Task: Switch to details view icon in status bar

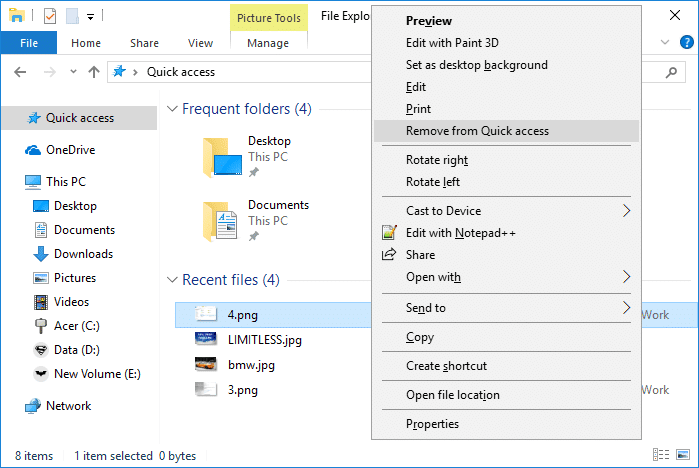Action: [661, 455]
